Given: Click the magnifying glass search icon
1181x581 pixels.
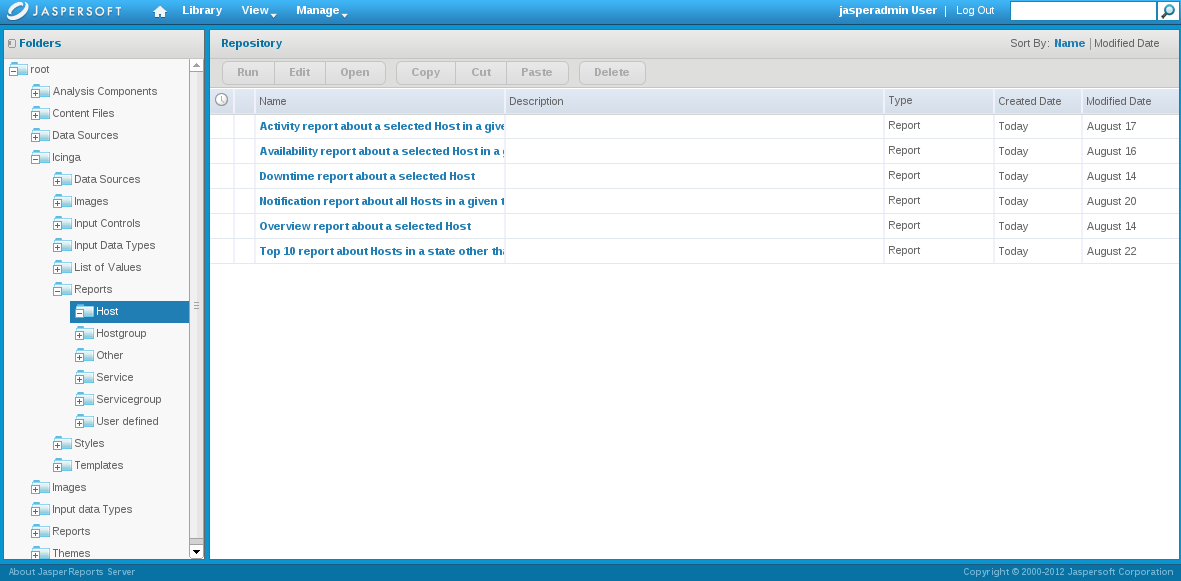Looking at the screenshot, I should pyautogui.click(x=1168, y=11).
